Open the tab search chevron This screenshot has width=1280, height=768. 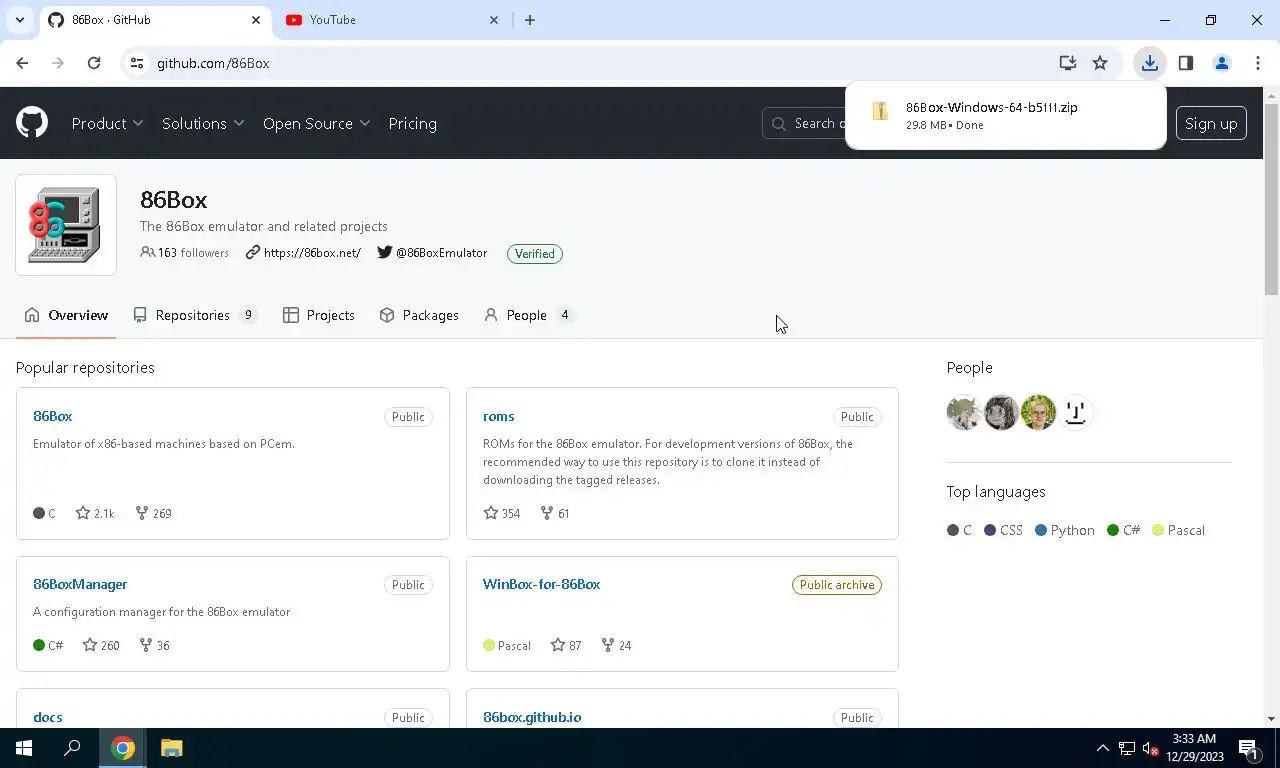point(19,20)
